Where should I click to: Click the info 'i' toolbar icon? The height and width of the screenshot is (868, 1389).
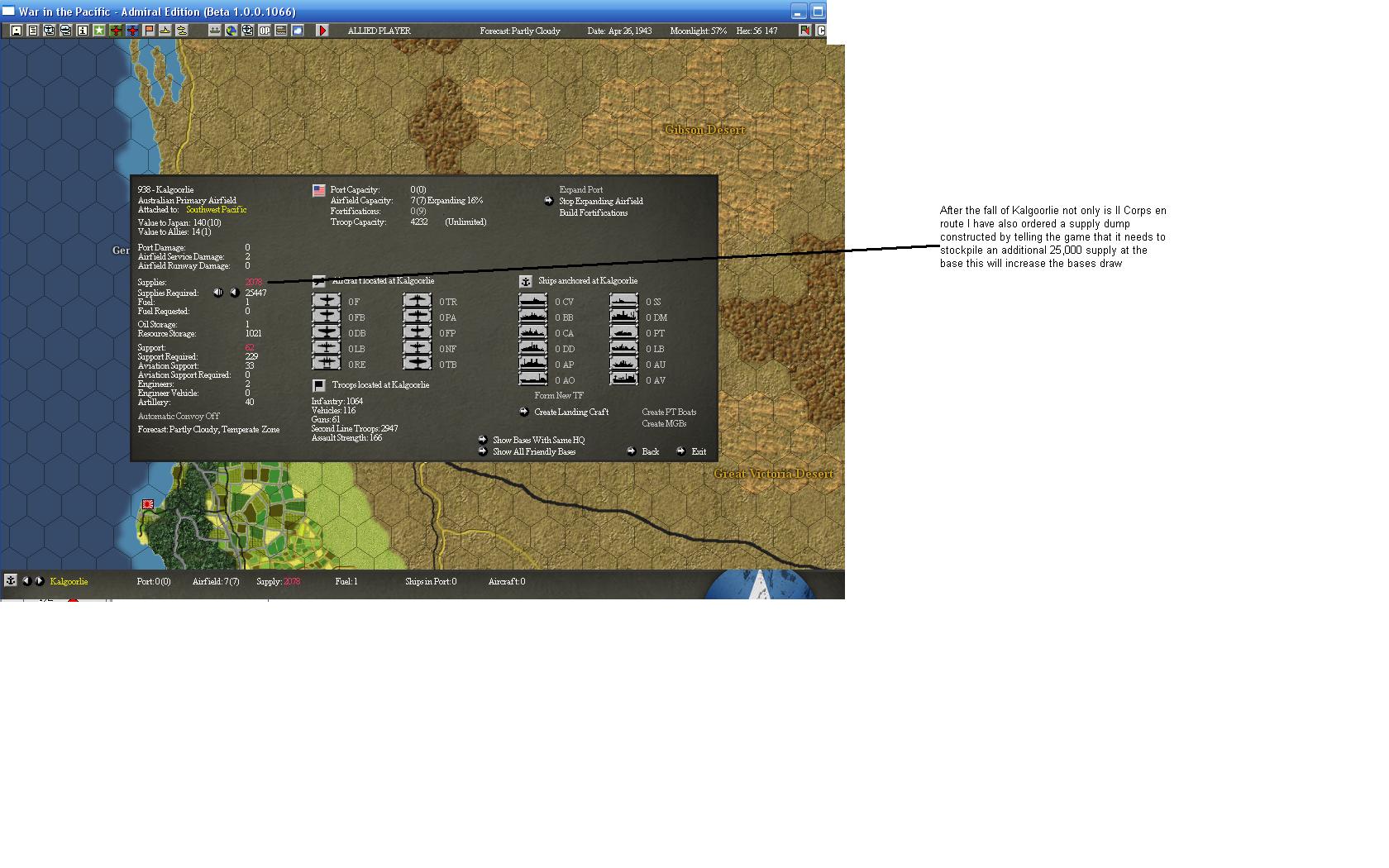[83, 31]
